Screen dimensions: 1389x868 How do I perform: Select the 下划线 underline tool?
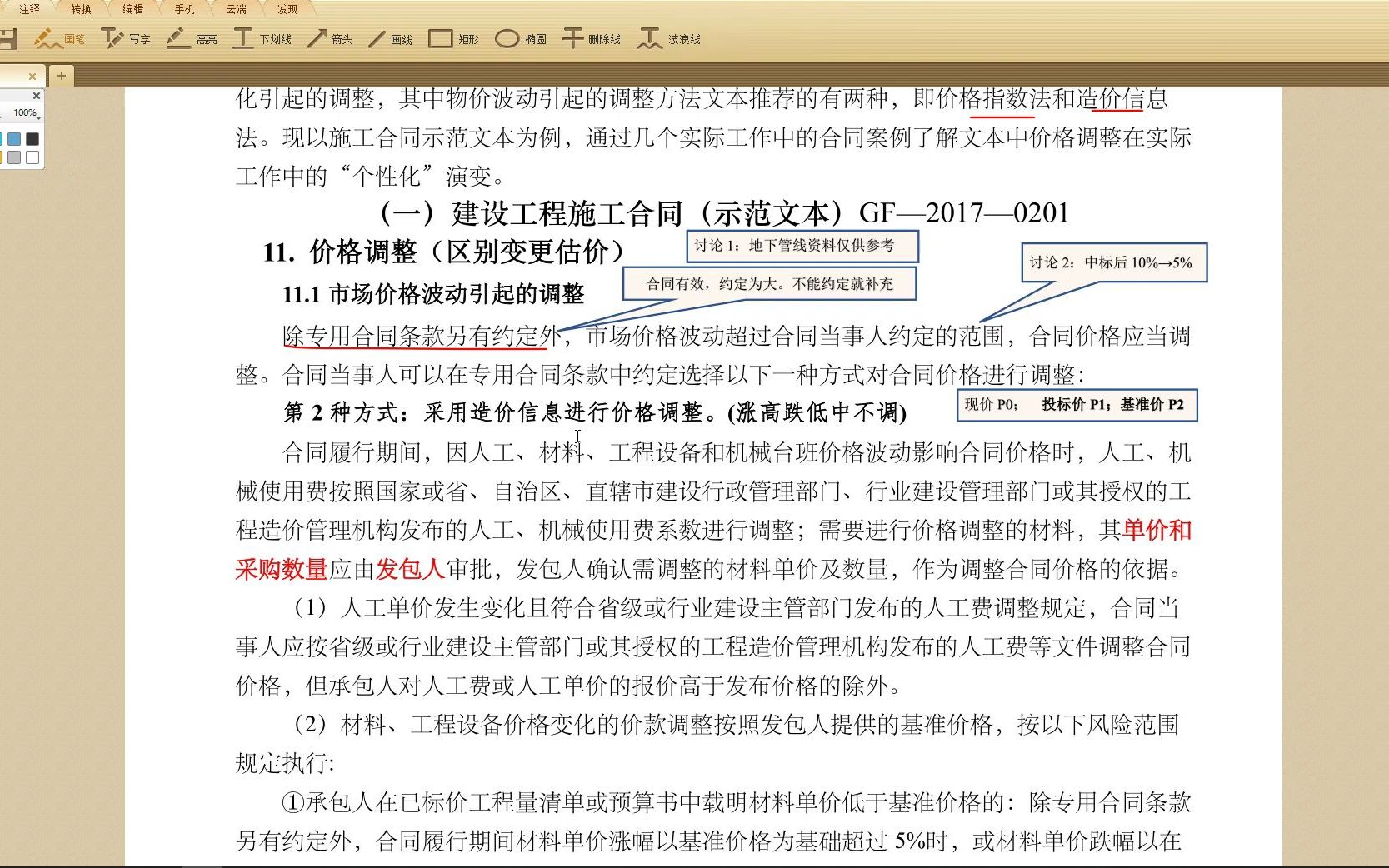pyautogui.click(x=262, y=39)
